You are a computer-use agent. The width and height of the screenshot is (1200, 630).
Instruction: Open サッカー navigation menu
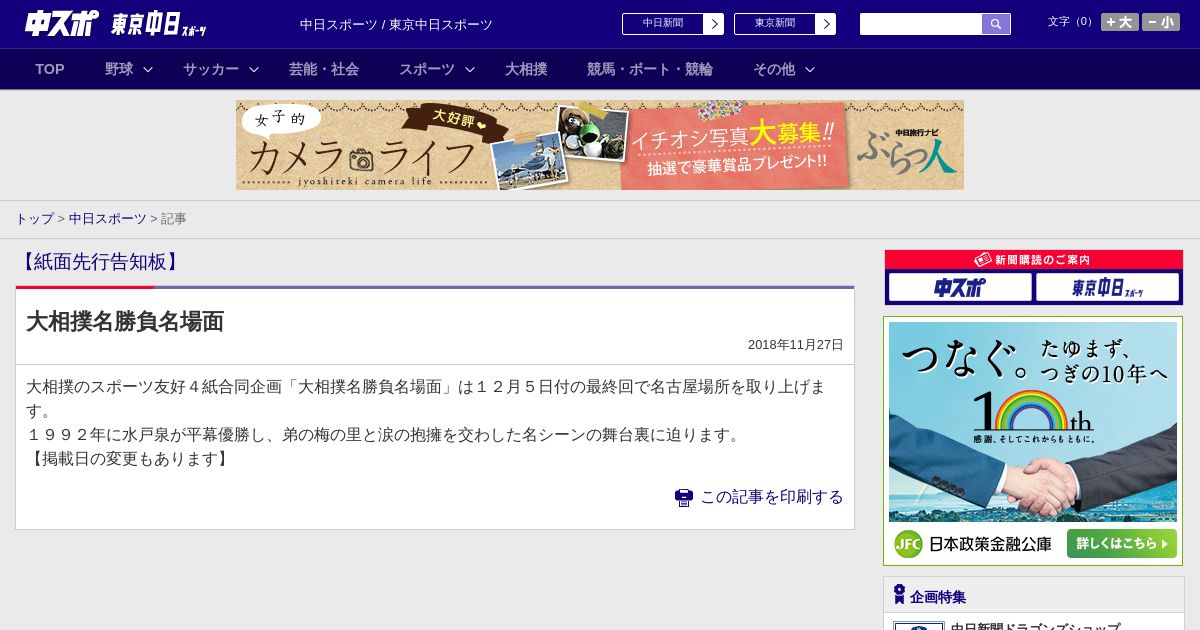[211, 69]
